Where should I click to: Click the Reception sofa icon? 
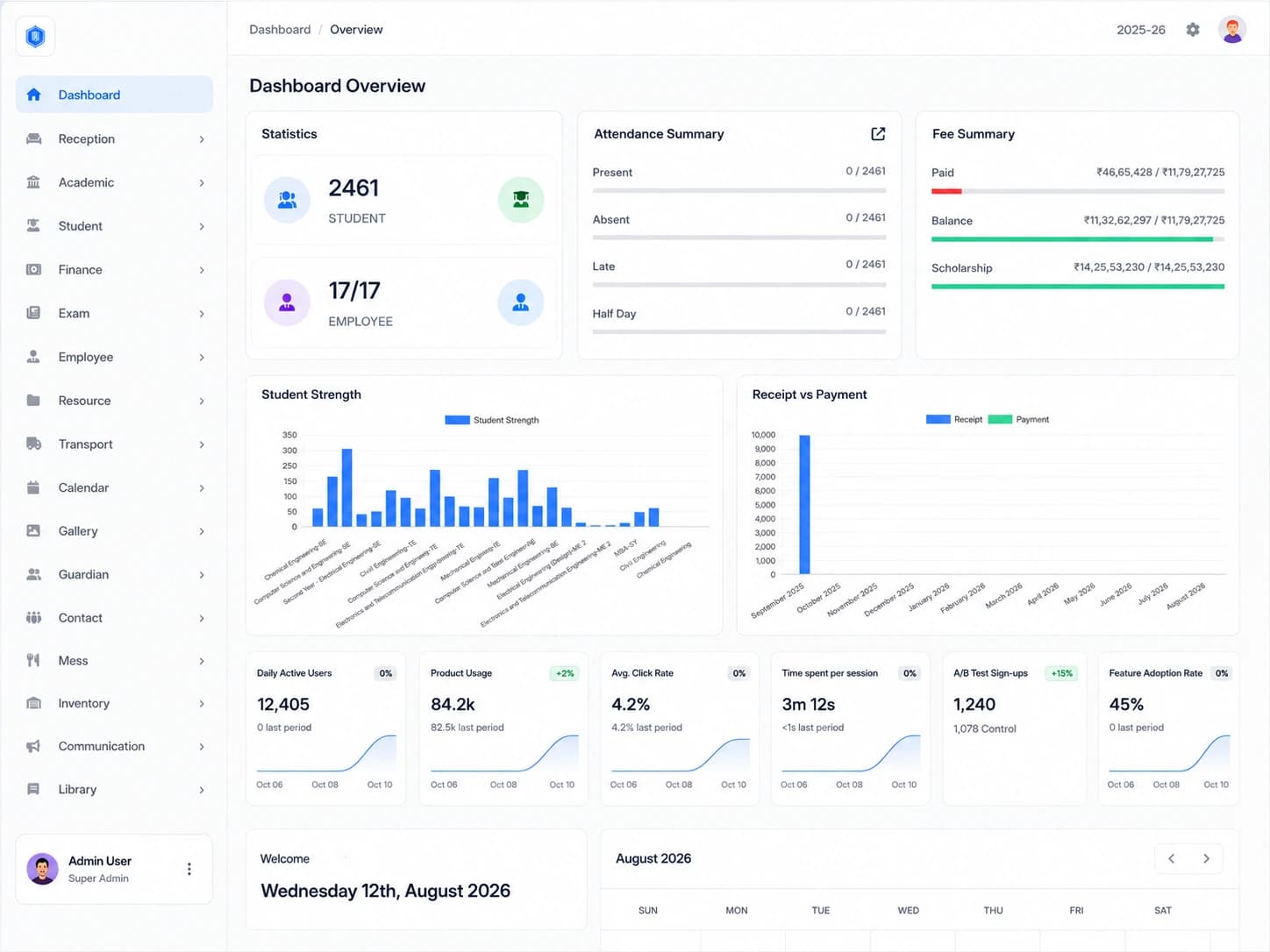tap(33, 139)
